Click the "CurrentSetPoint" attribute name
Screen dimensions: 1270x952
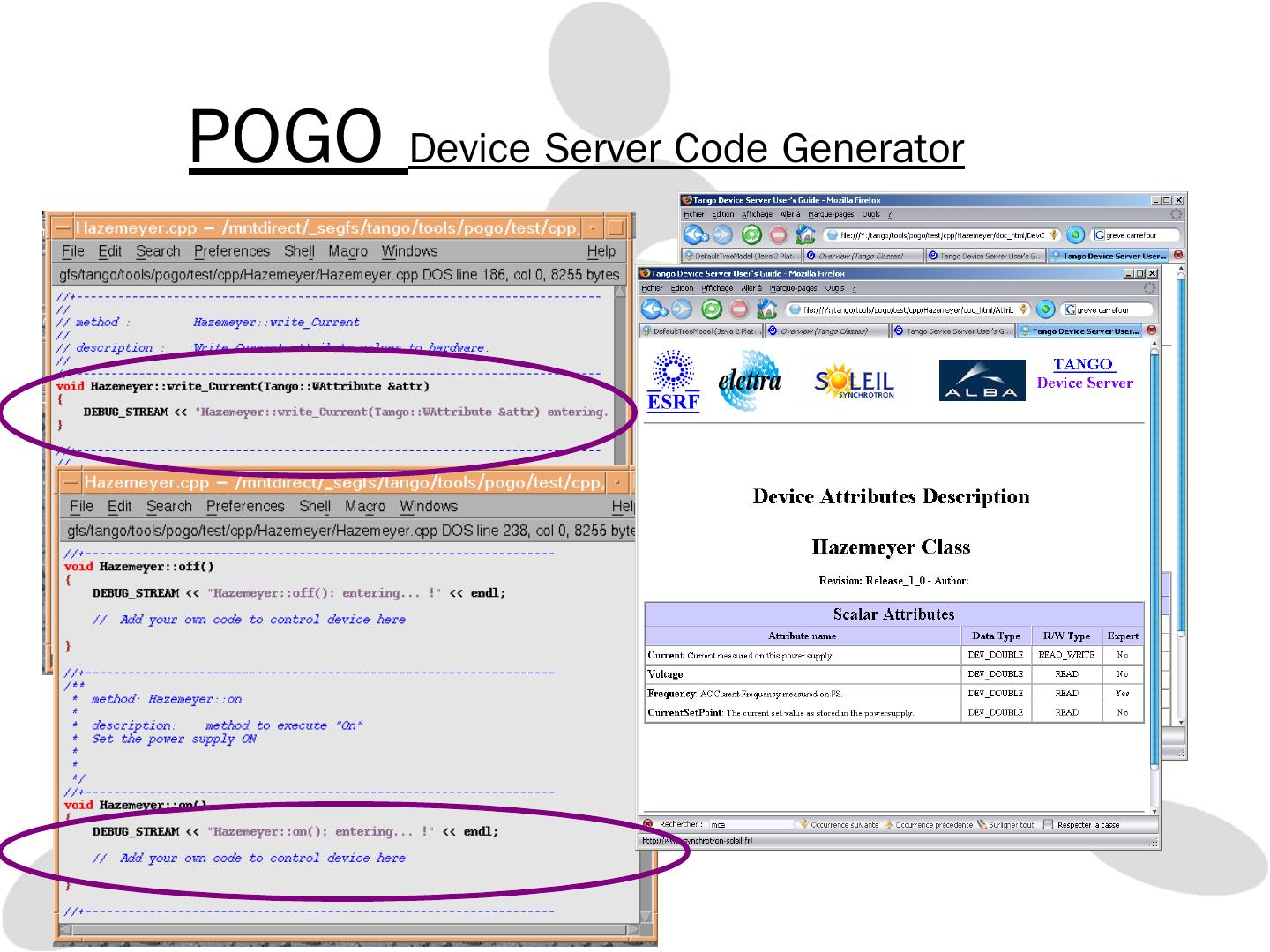tap(685, 712)
